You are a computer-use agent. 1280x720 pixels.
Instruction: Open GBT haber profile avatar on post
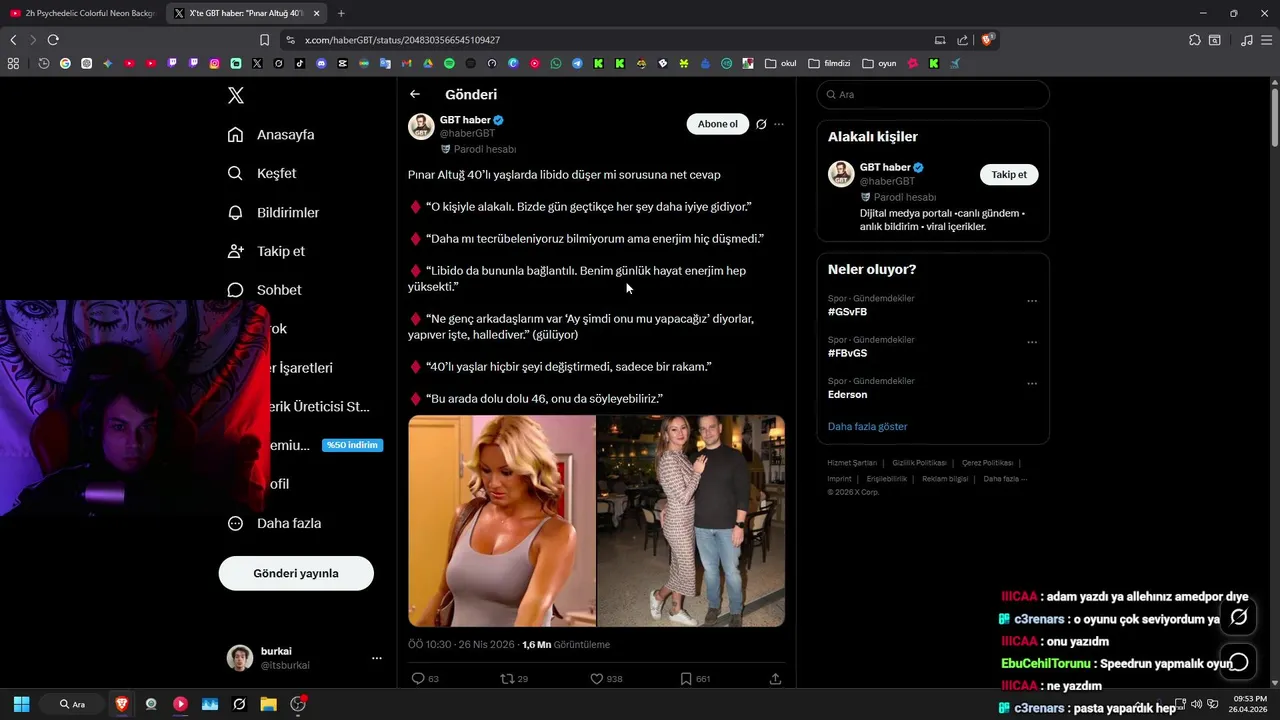coord(421,126)
